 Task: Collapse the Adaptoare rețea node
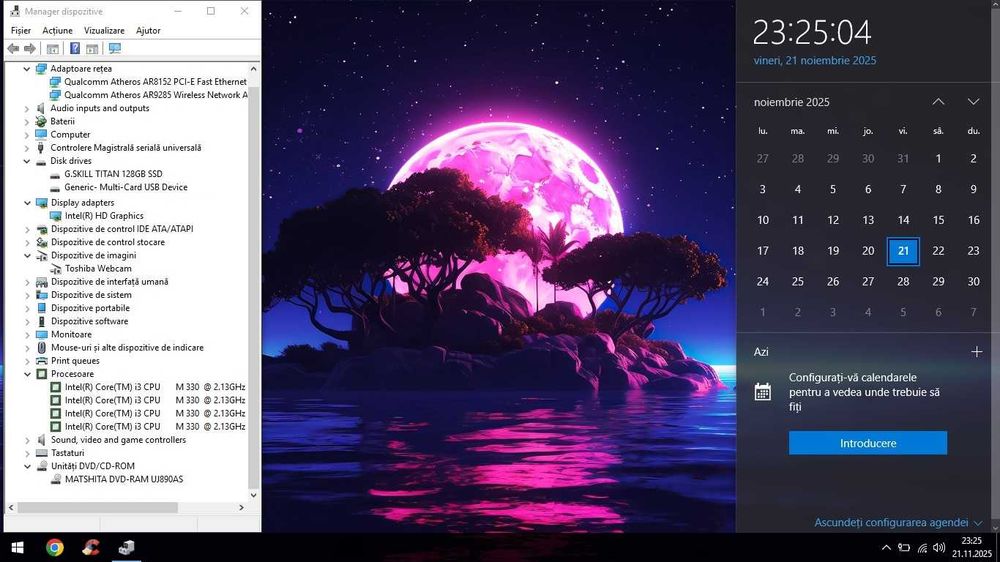click(27, 69)
